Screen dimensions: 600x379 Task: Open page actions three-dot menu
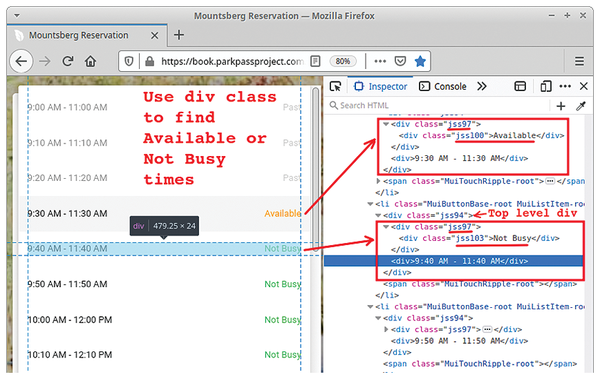380,61
